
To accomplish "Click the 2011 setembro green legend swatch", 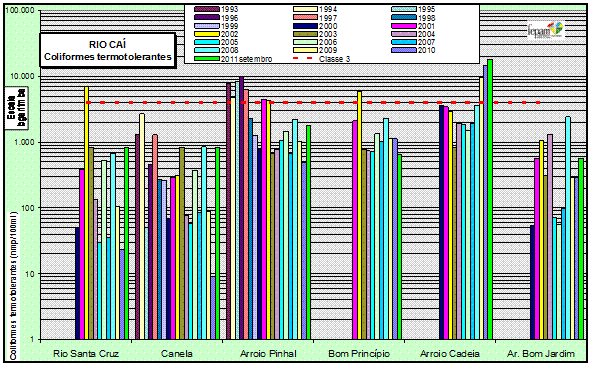I will [207, 59].
